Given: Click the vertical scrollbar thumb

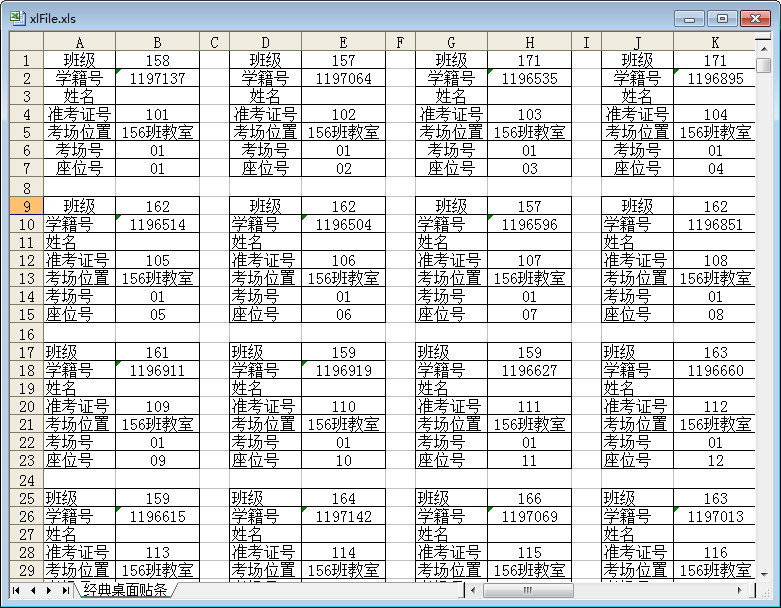Looking at the screenshot, I should pos(764,65).
